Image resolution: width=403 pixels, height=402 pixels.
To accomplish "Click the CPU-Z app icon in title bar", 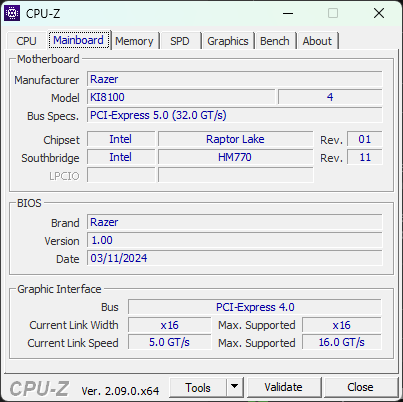I will [12, 13].
